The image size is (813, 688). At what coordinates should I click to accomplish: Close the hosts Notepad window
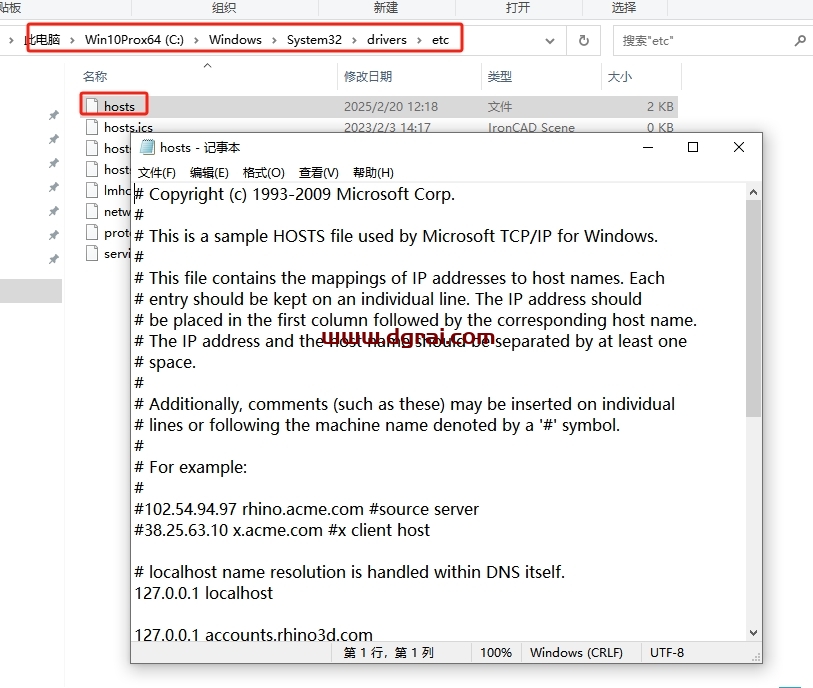[x=739, y=148]
